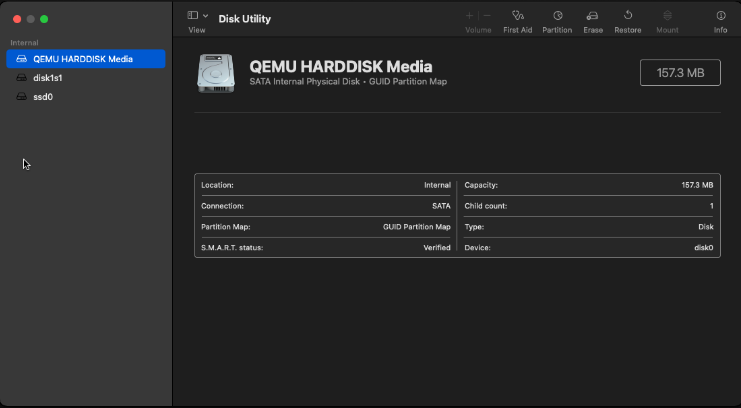Click the S.M.A.R.T. status Verified value
Viewport: 741px width, 408px height.
437,248
